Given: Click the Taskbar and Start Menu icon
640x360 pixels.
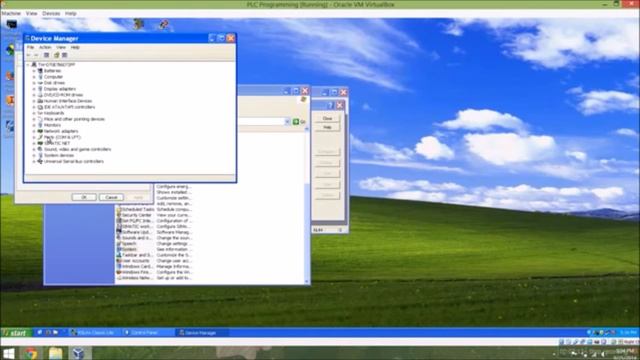Looking at the screenshot, I should 119,255.
